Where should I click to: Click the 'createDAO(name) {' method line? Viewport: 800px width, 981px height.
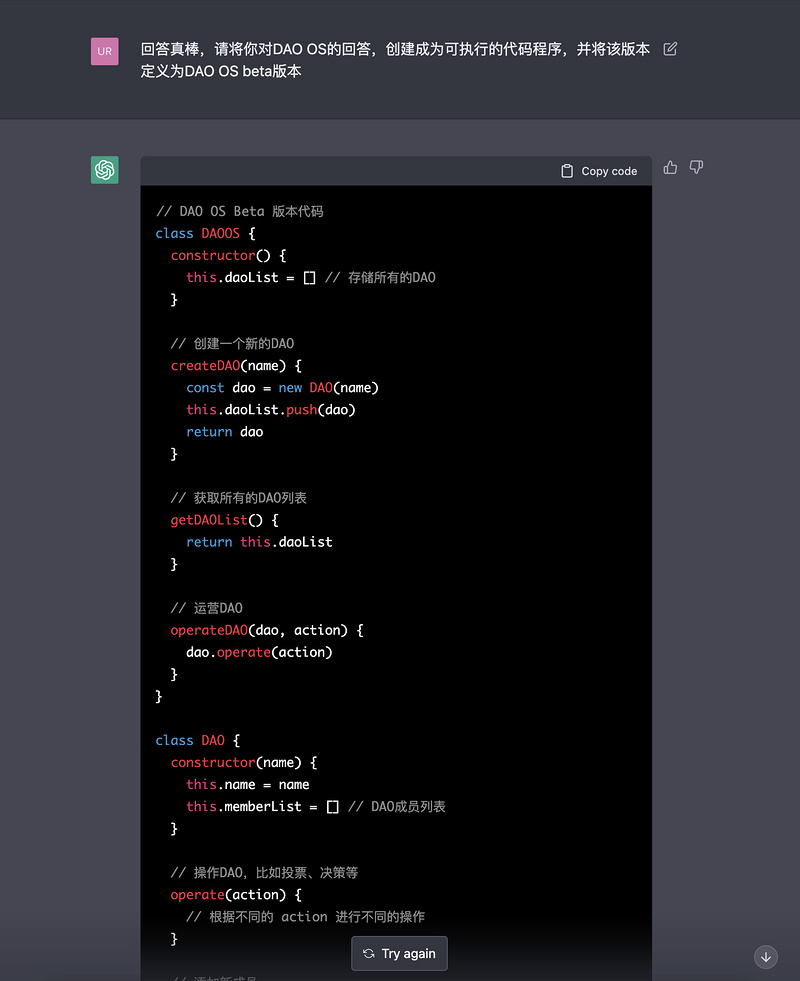[x=236, y=365]
